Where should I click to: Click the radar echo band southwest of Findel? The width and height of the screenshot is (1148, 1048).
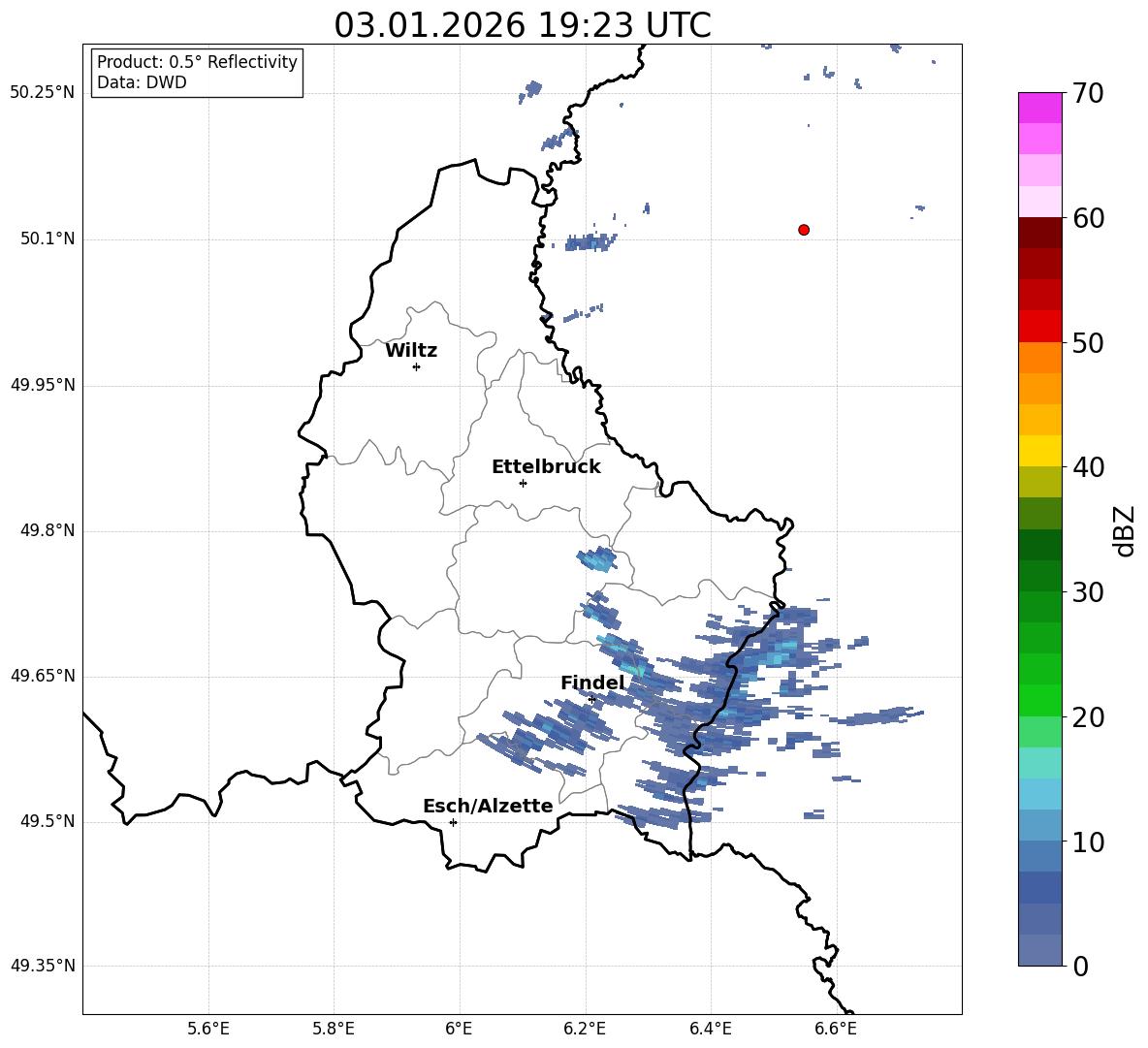click(x=546, y=738)
